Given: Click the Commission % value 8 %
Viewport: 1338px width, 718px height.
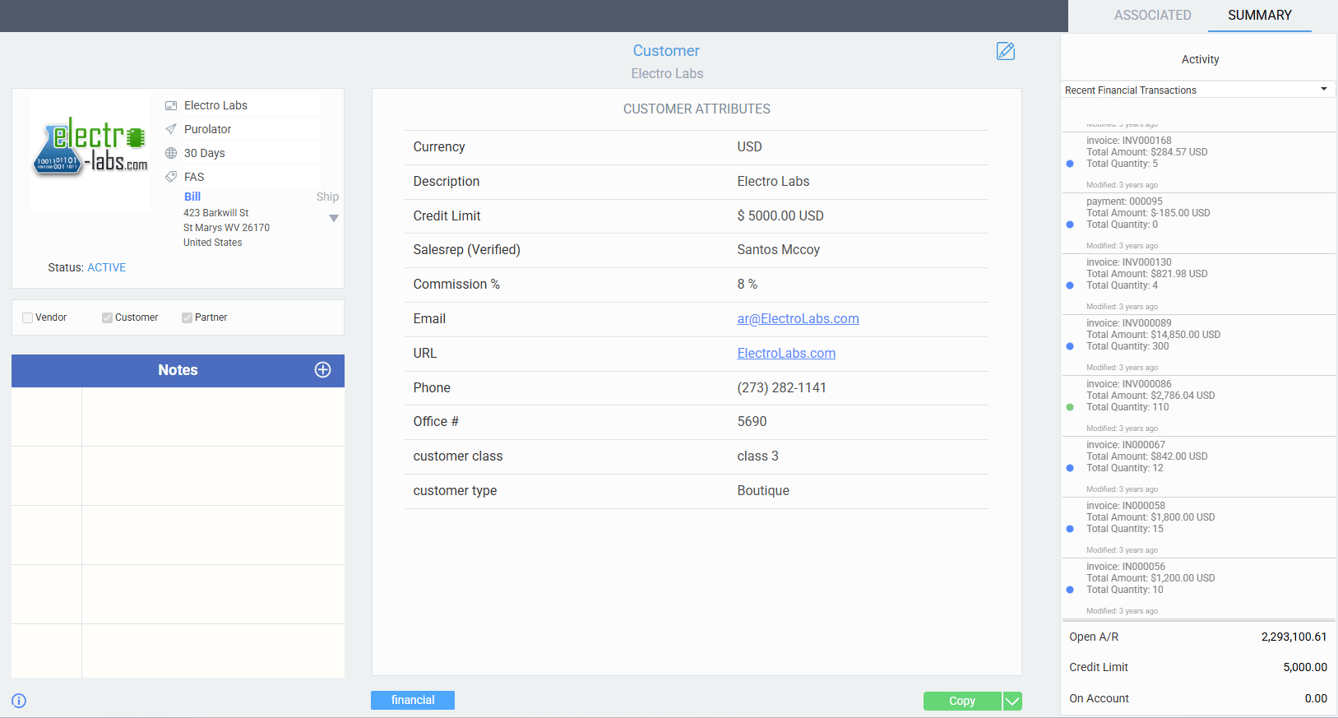Looking at the screenshot, I should point(747,284).
